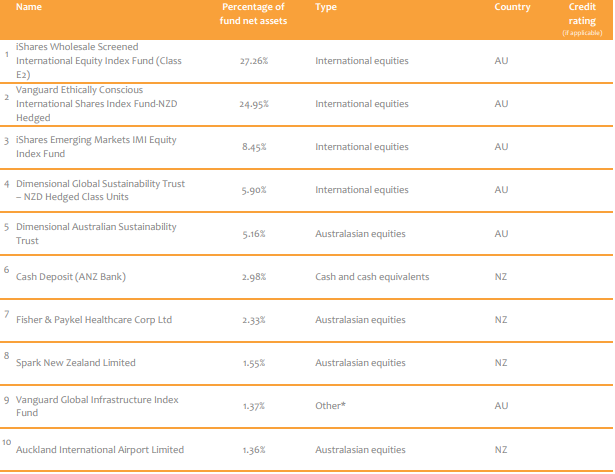
Task: Select the 'Type' column header
Action: (x=326, y=7)
